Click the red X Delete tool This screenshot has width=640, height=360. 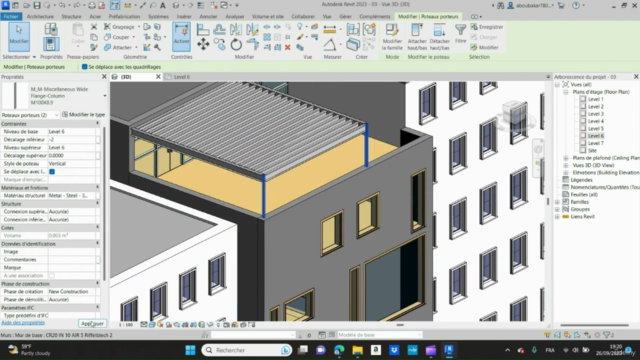287,47
